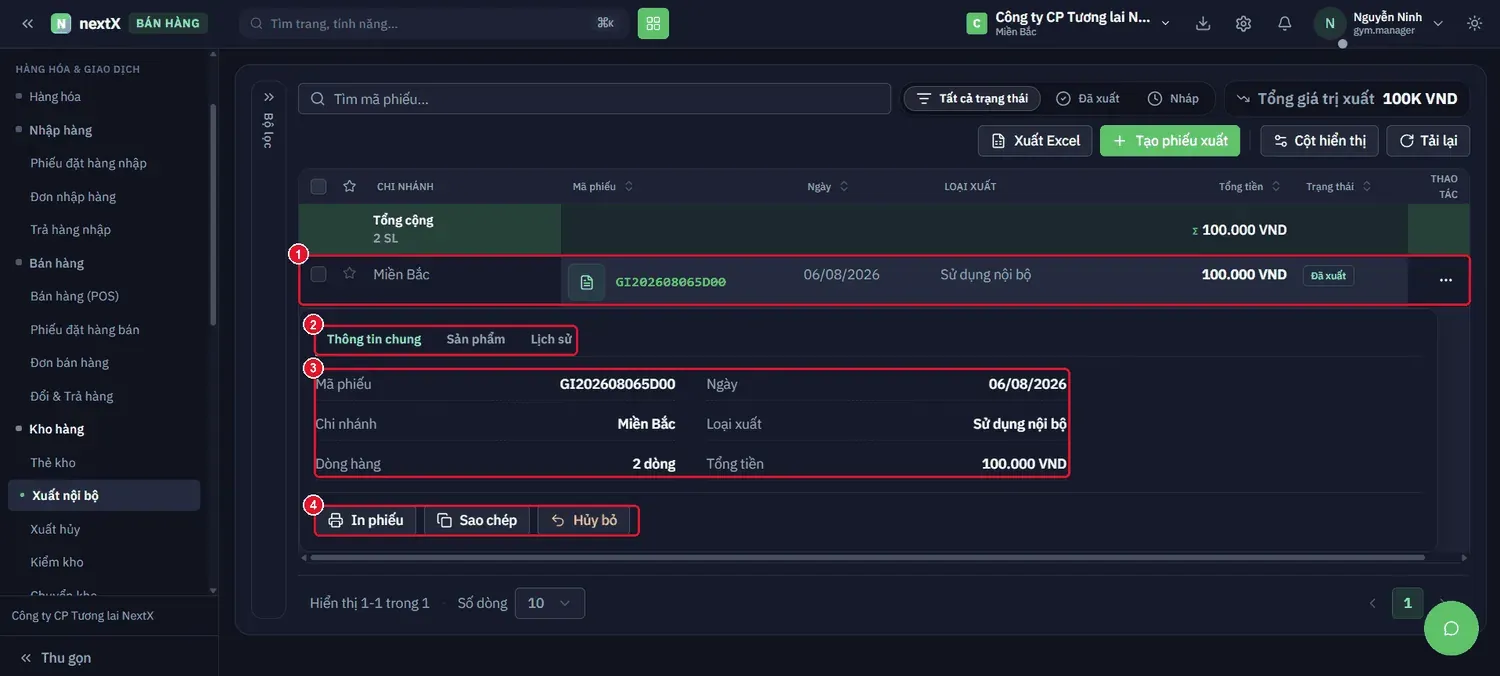The width and height of the screenshot is (1500, 676).
Task: Filter vouchers by Nháp status
Action: [1173, 98]
